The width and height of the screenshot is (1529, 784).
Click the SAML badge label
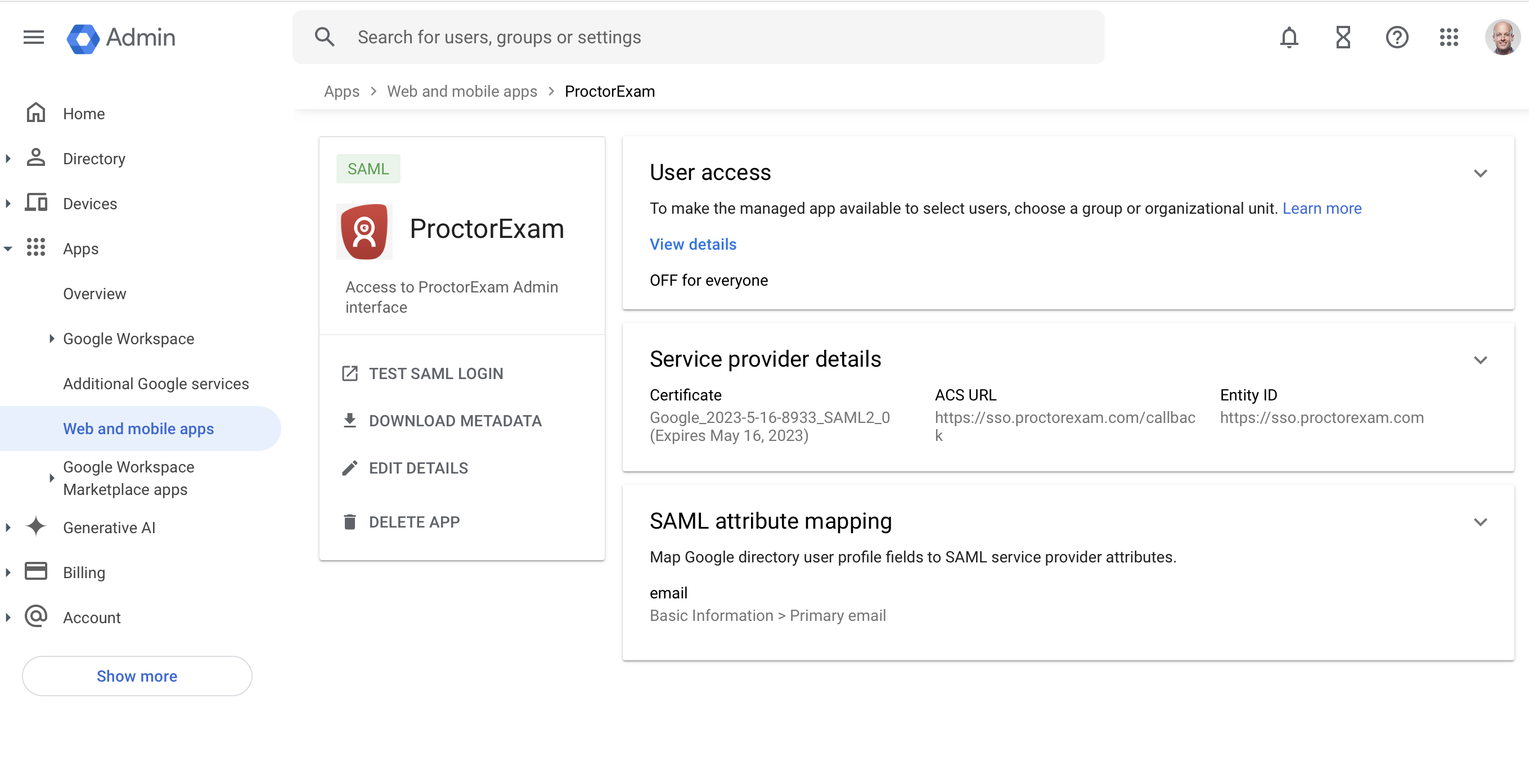tap(368, 169)
